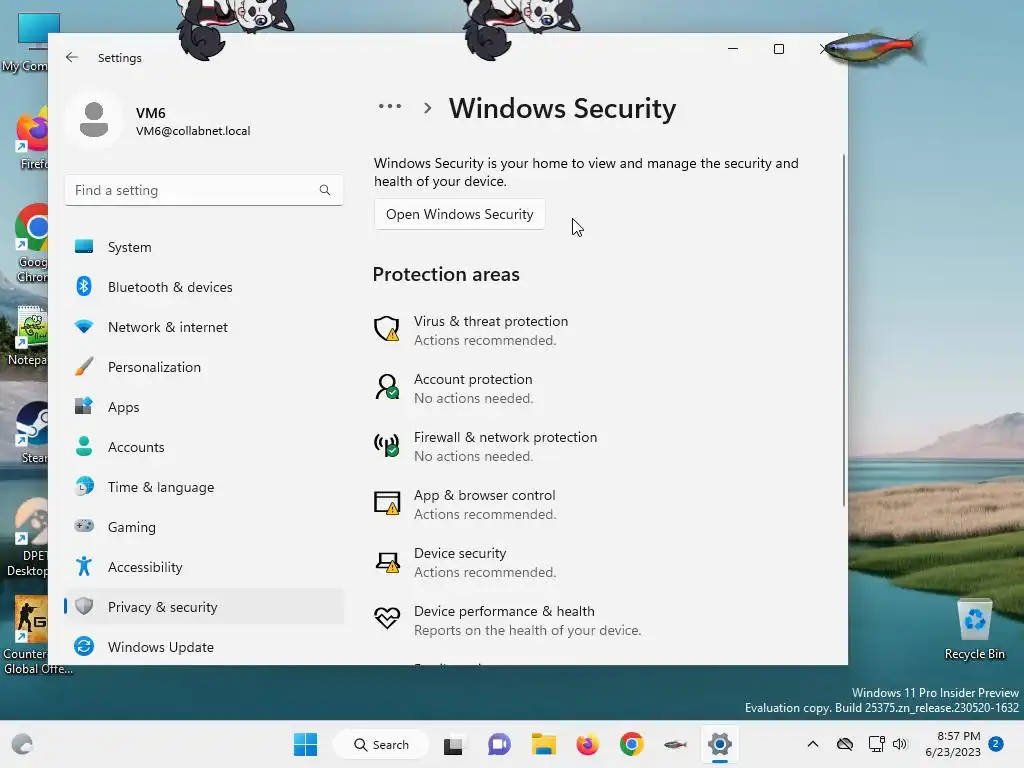Click the Settings gear on the taskbar

point(719,744)
